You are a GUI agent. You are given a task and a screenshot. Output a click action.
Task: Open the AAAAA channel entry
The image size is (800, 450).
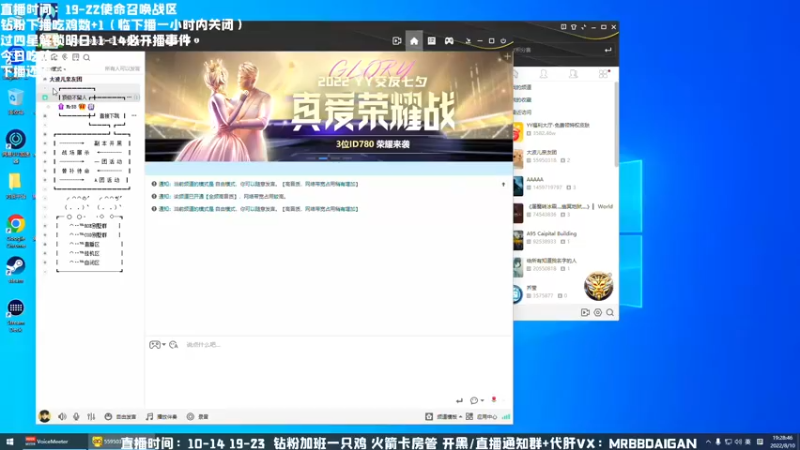[x=564, y=184]
